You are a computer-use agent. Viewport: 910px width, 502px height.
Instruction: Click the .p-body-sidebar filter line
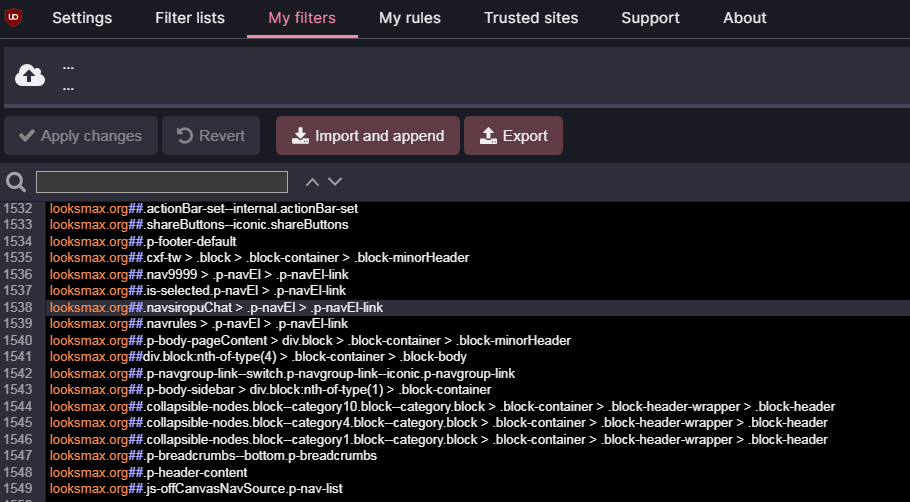(x=270, y=390)
